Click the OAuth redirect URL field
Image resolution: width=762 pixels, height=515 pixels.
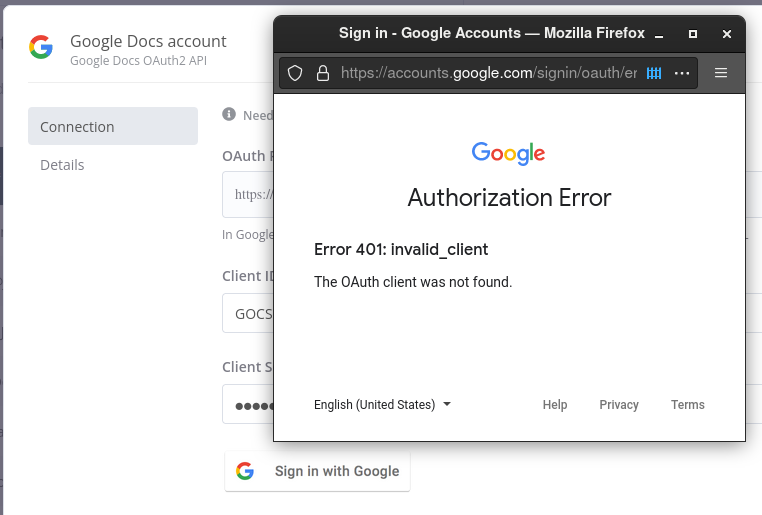click(248, 195)
